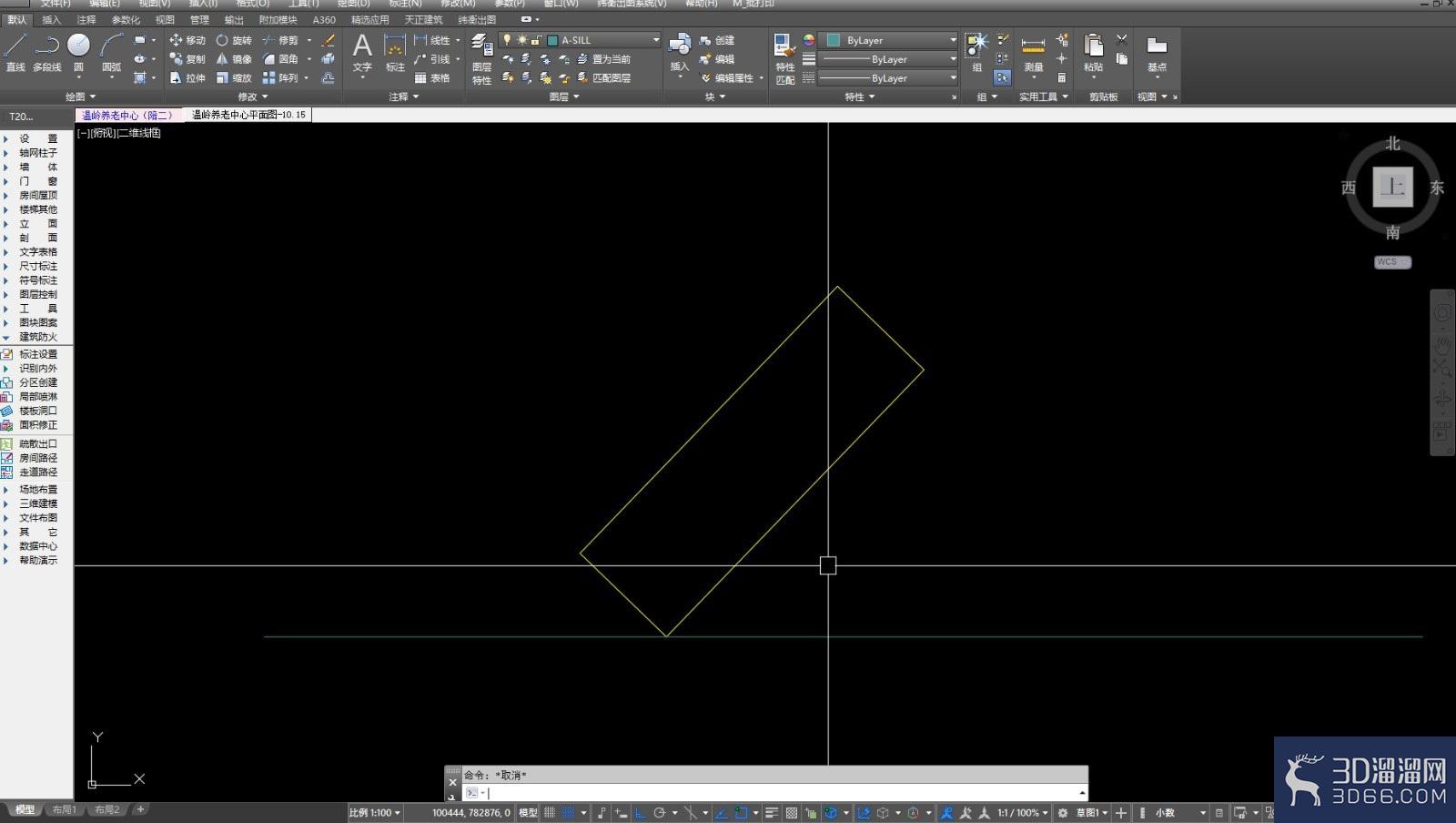Click the Base point (基点) view icon
This screenshot has height=823, width=1456.
(1157, 53)
